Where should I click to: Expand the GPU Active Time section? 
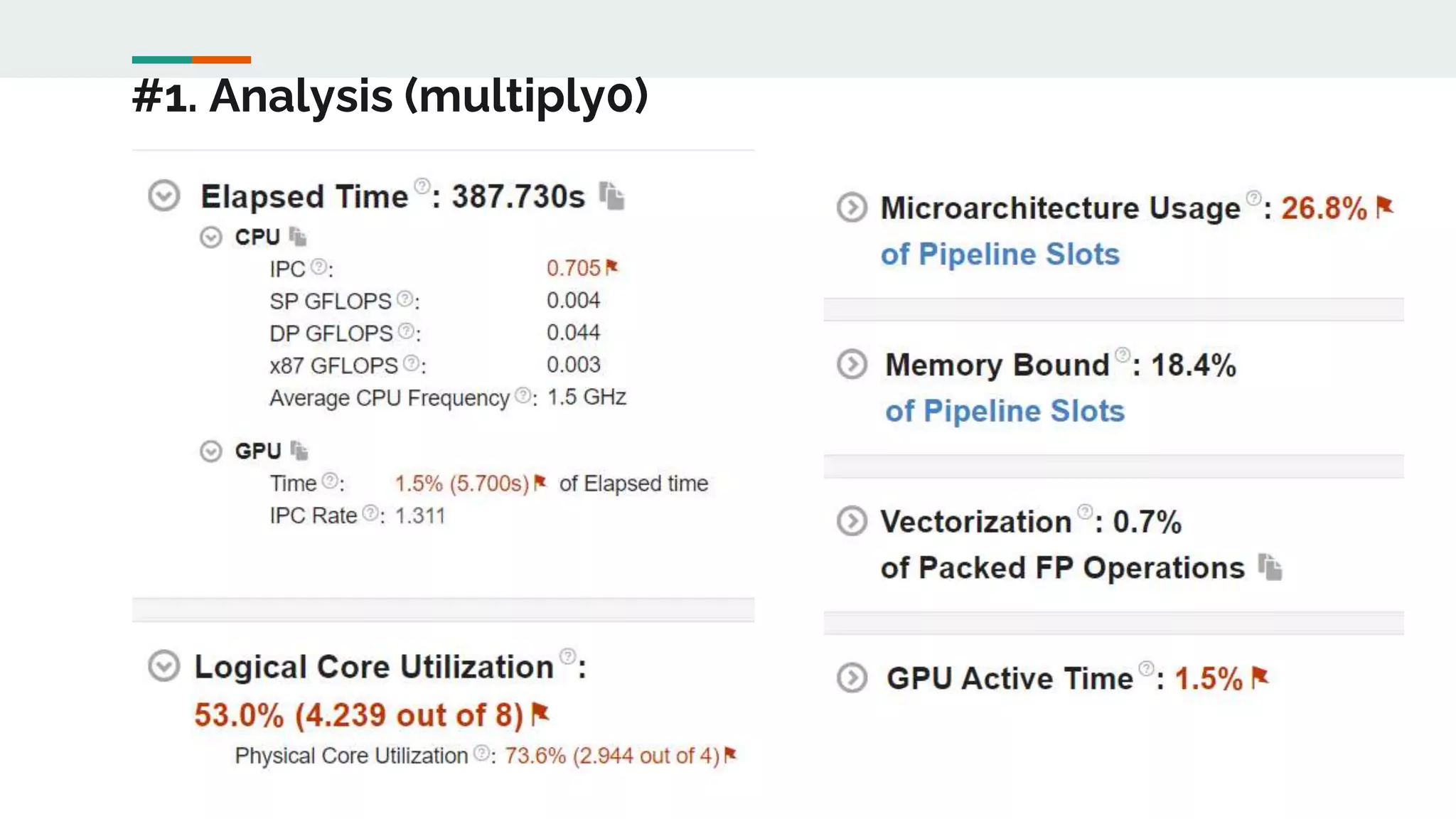tap(852, 678)
